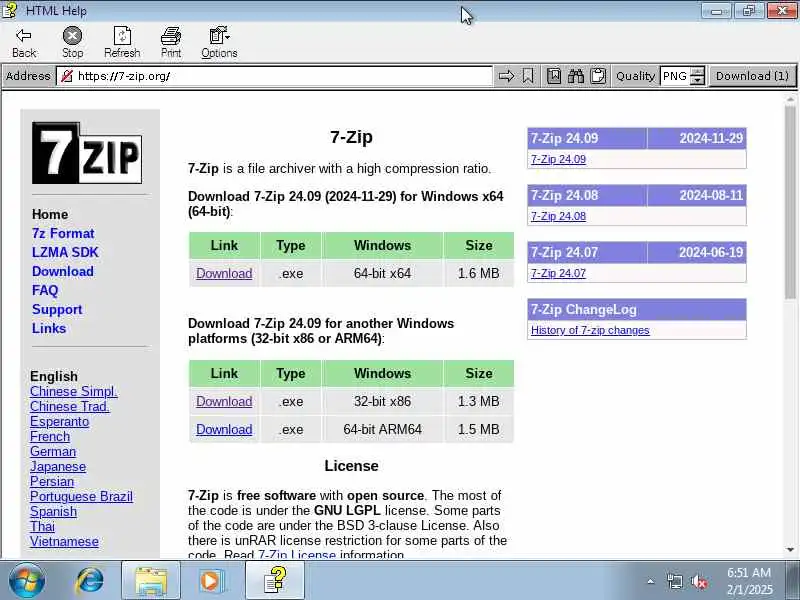This screenshot has height=600, width=800.
Task: Launch Internet Explorer from taskbar
Action: coord(90,581)
